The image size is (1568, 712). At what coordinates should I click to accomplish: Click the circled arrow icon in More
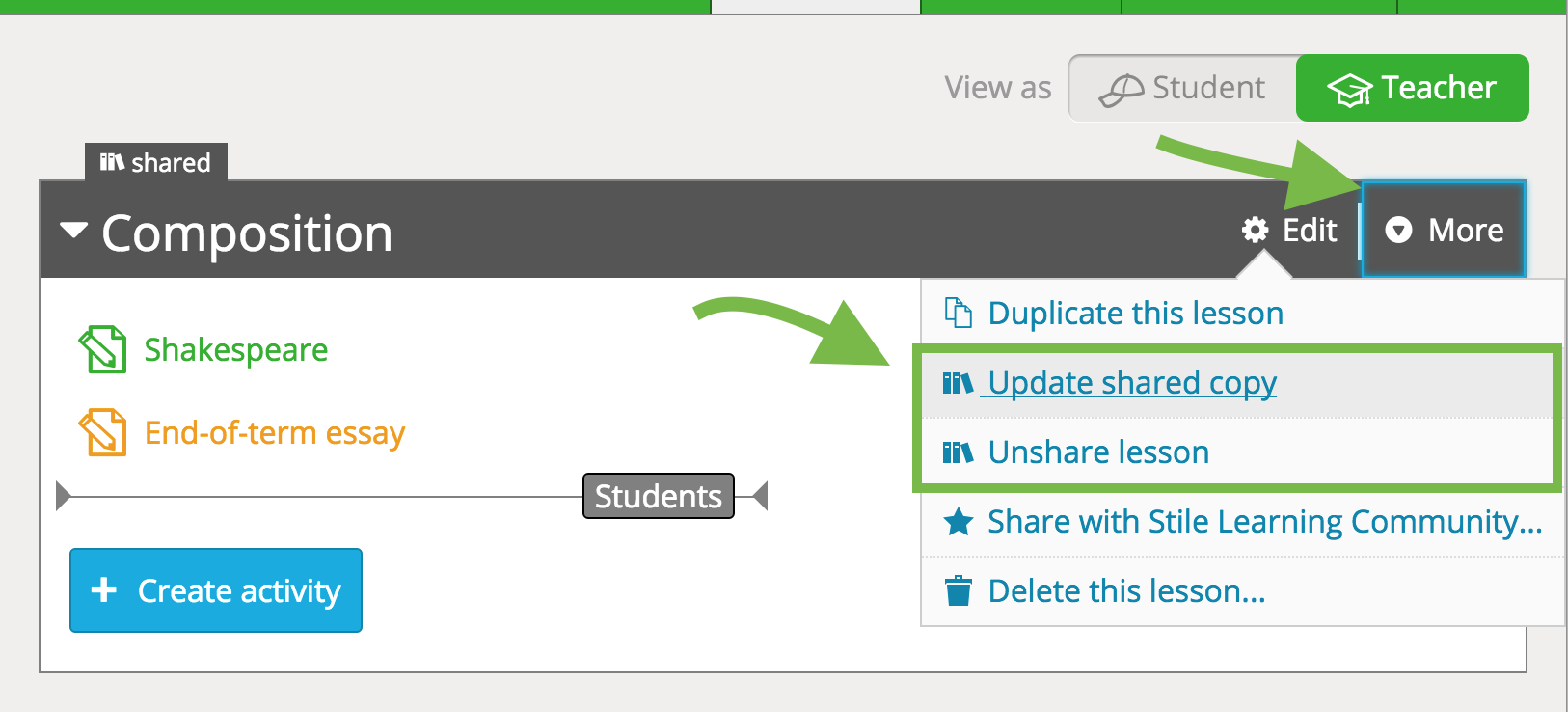click(1398, 230)
